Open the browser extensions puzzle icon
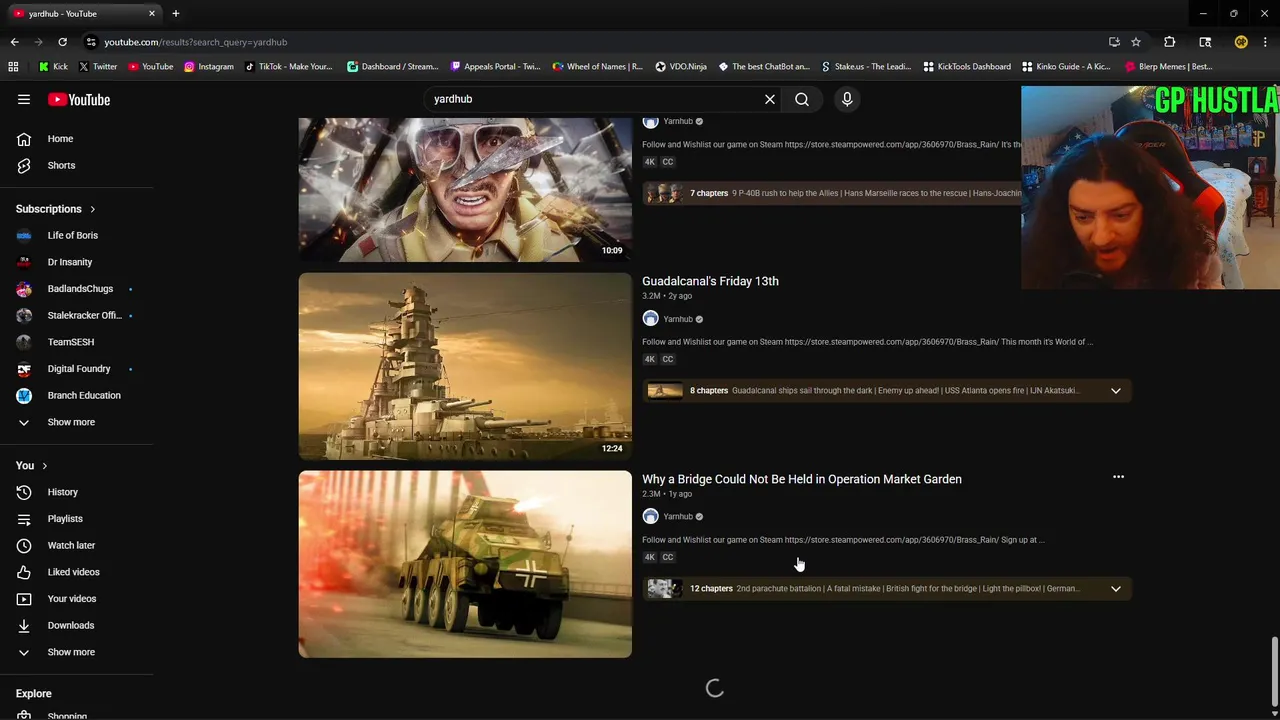The image size is (1280, 720). point(1169,42)
